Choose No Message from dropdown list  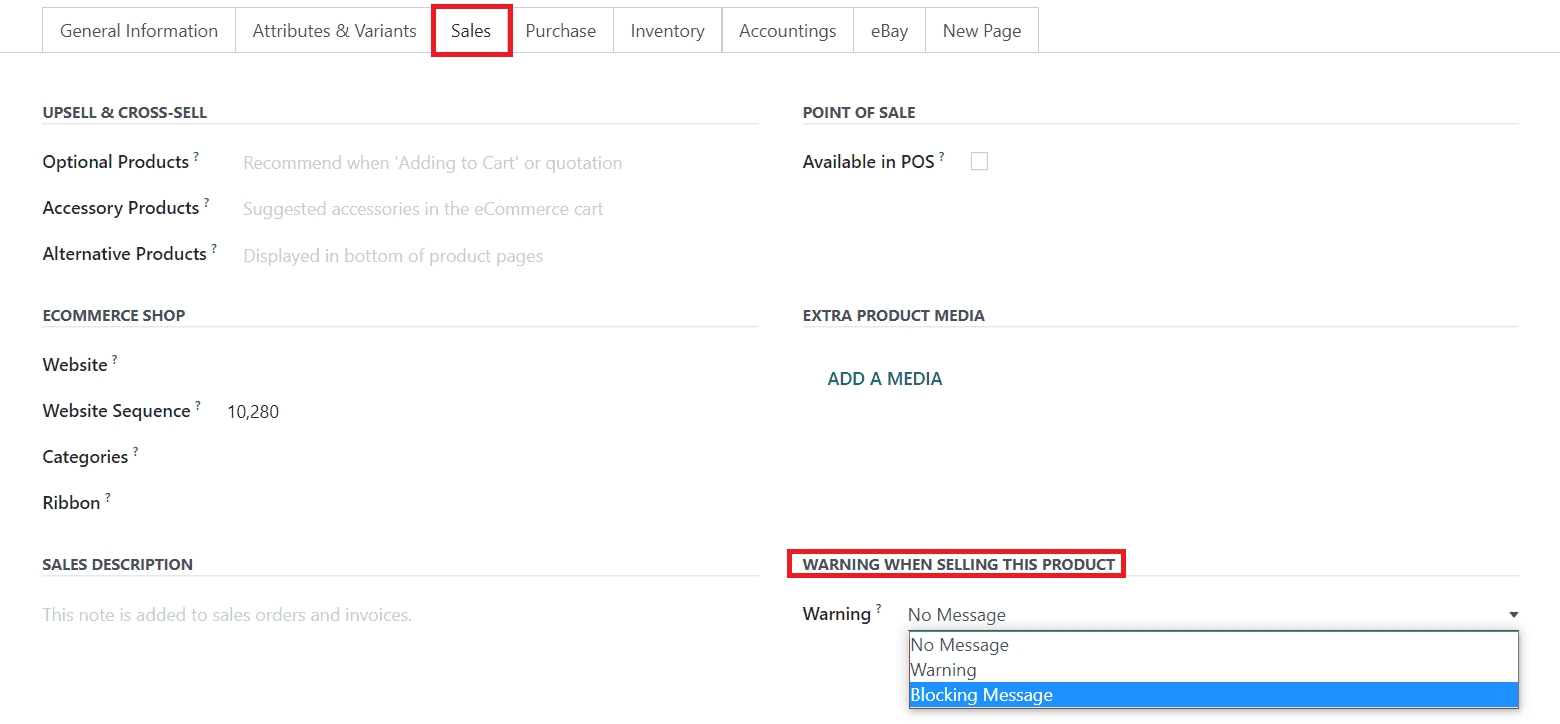point(959,645)
